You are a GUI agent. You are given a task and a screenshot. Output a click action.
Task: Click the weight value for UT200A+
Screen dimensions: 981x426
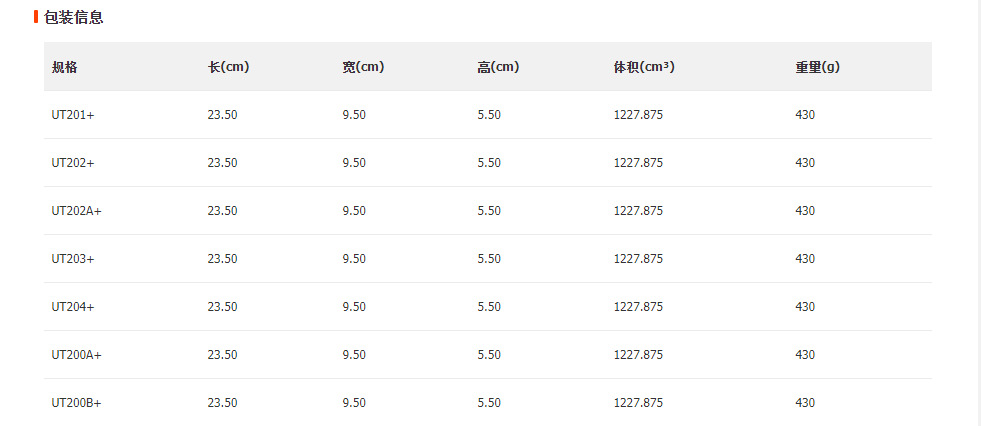coord(805,355)
